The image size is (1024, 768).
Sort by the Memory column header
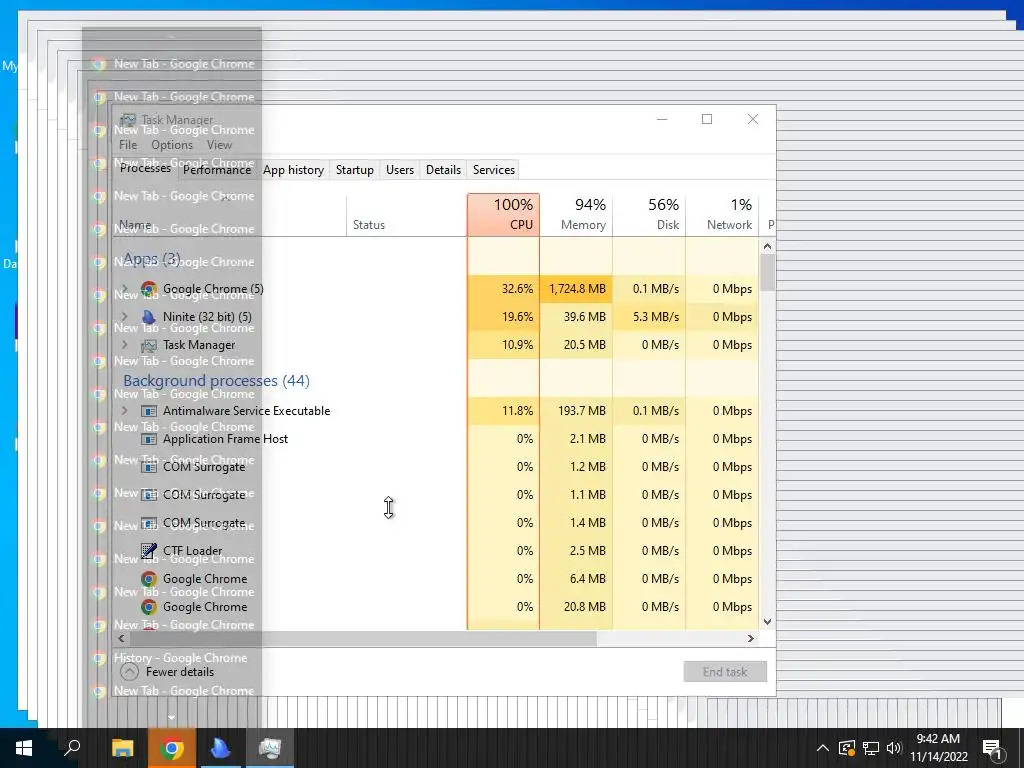click(x=576, y=215)
